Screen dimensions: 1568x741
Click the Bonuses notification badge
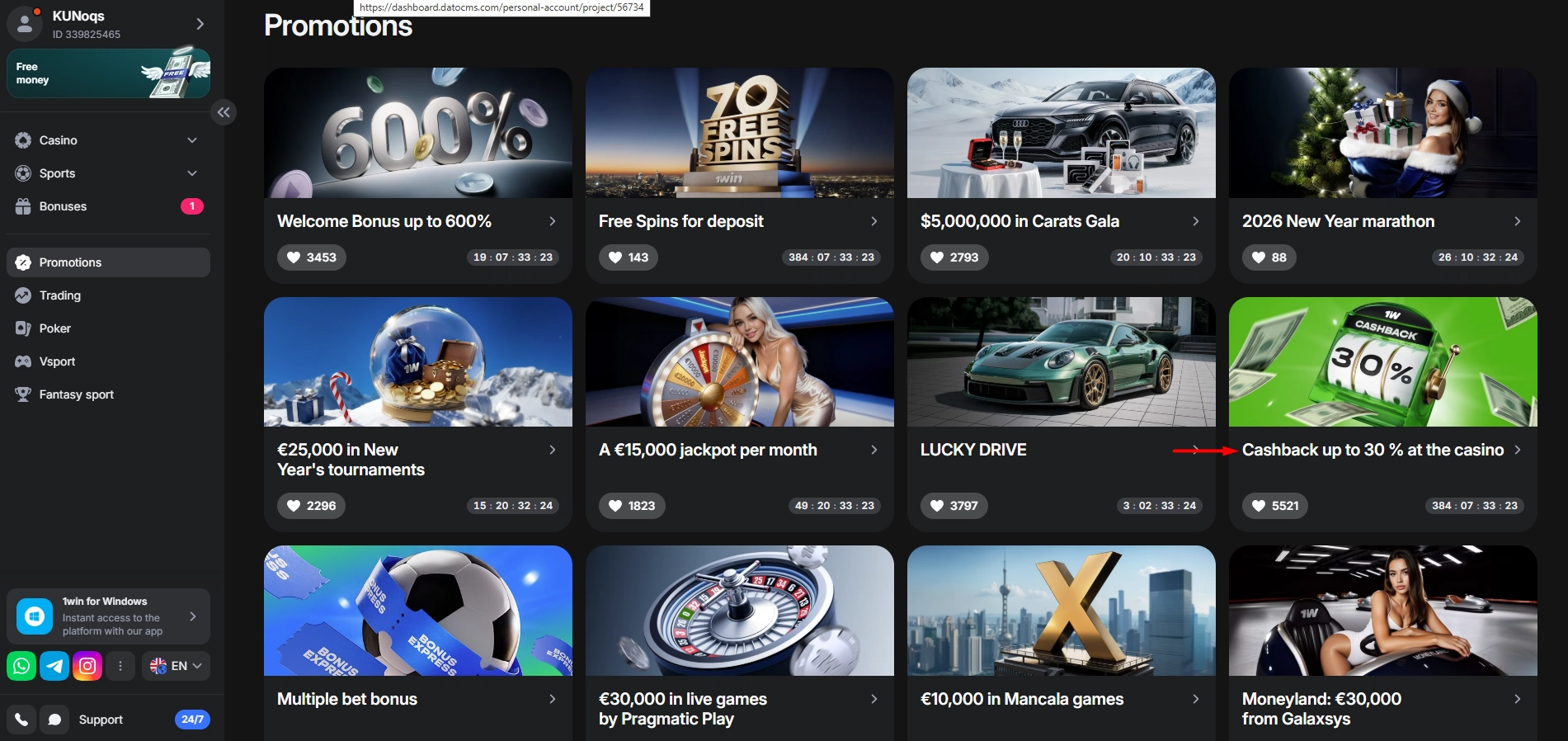coord(192,206)
